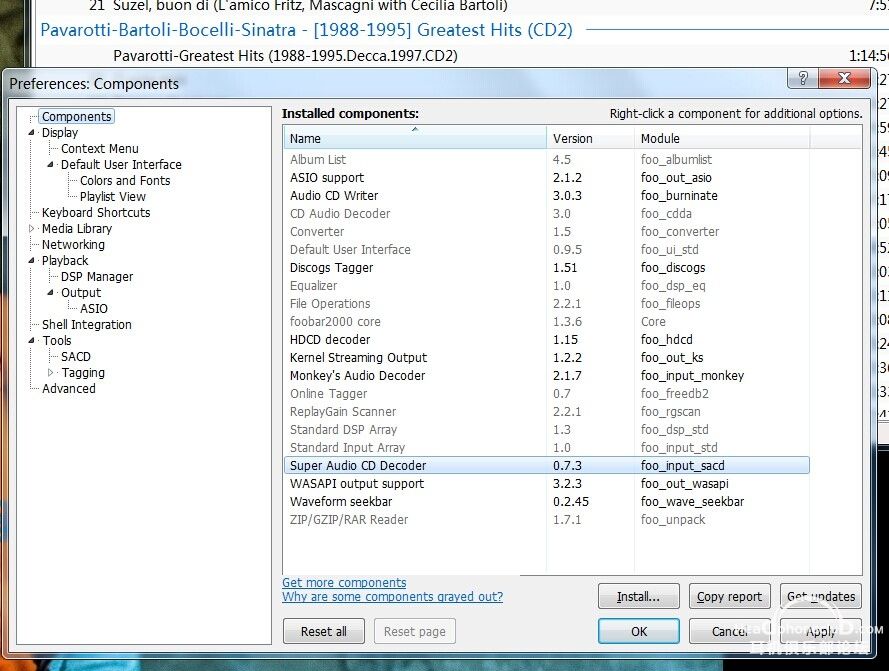The image size is (889, 671).
Task: Select Waveform seekbar component
Action: pos(547,502)
